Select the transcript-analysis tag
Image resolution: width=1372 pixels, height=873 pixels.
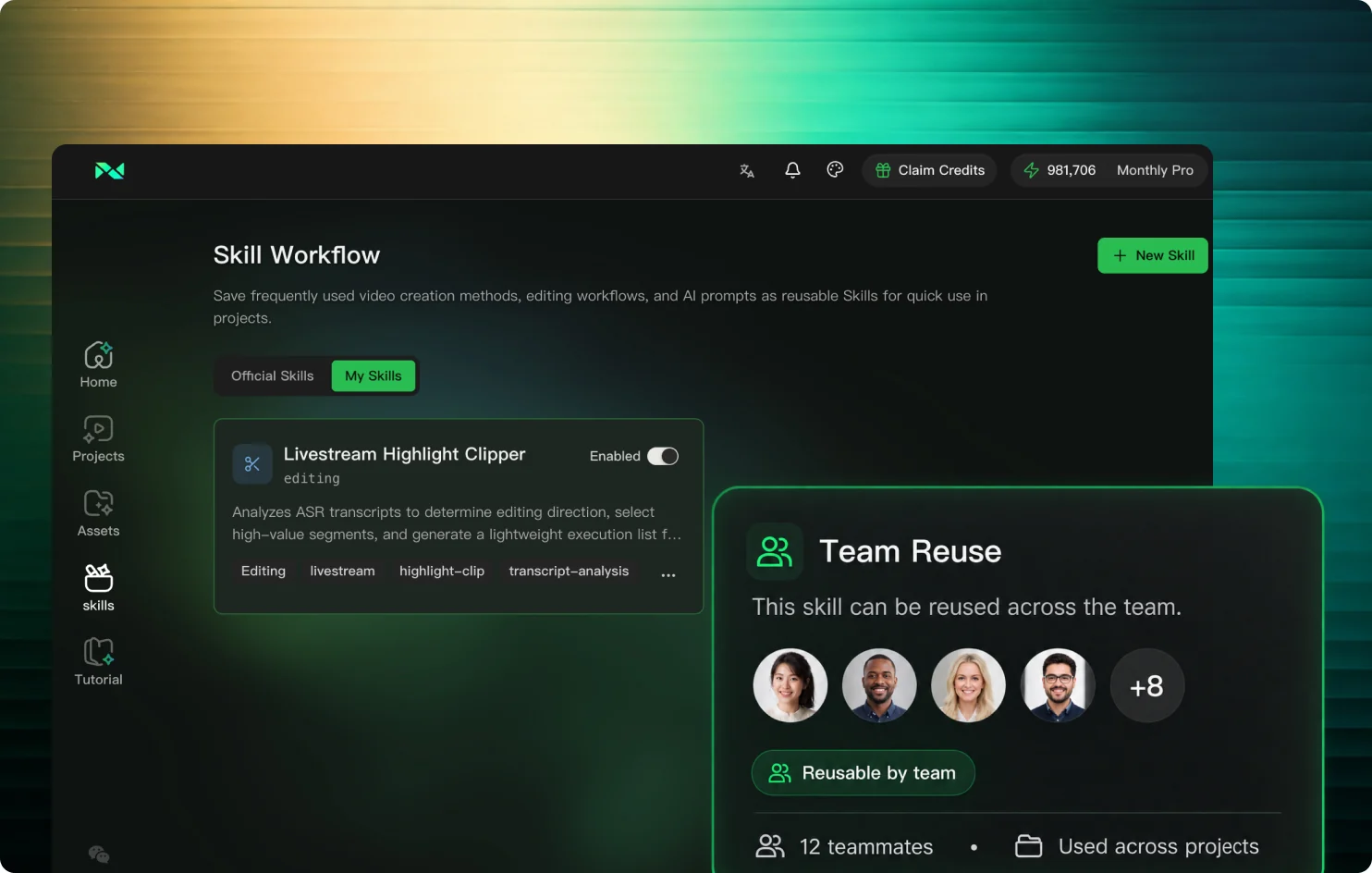pyautogui.click(x=569, y=572)
